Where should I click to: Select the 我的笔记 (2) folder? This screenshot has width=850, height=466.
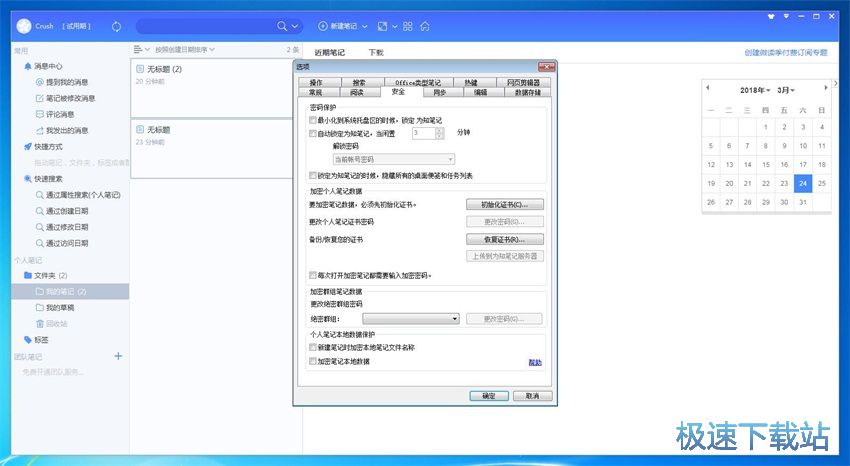[70, 292]
